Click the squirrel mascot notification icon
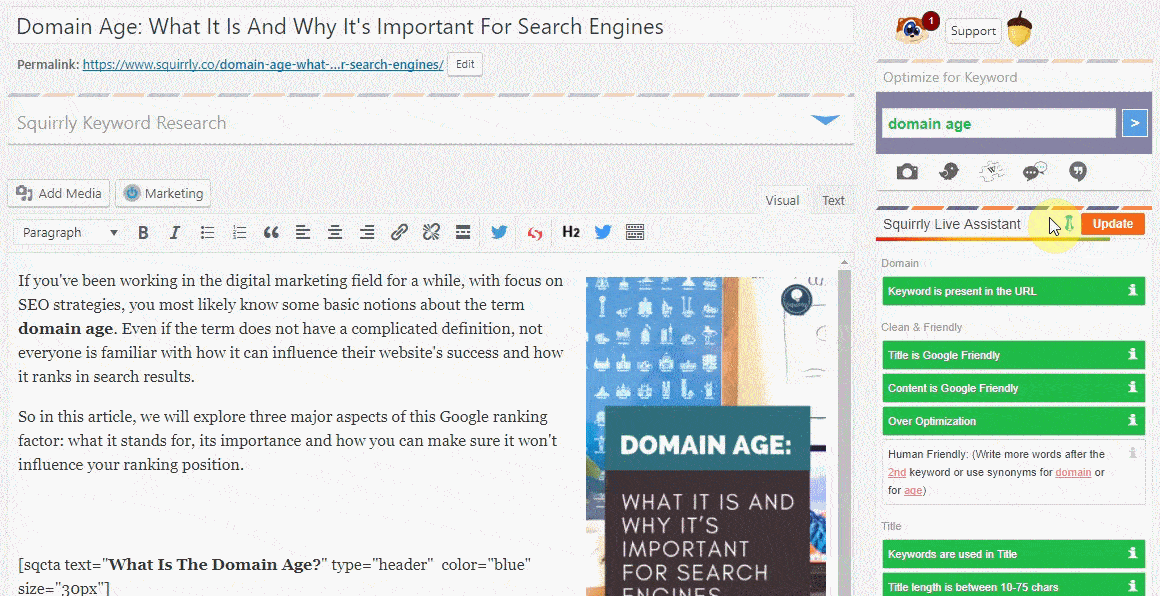This screenshot has width=1160, height=596. [x=916, y=30]
